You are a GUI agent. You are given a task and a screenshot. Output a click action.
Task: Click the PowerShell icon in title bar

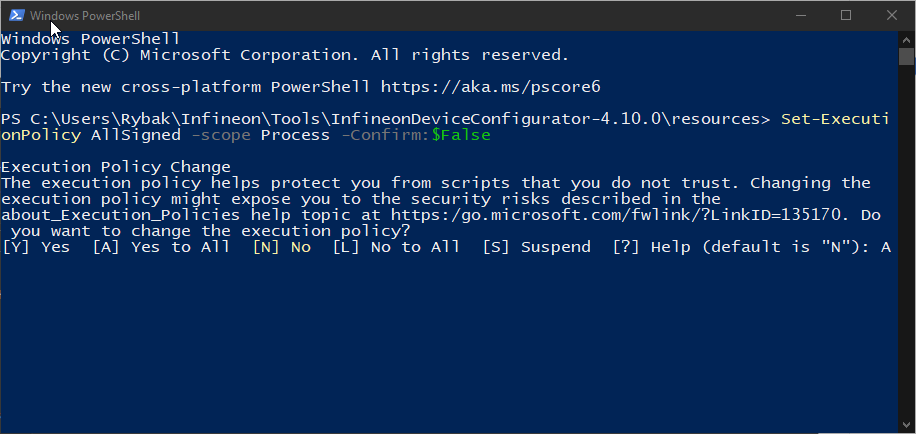[16, 15]
